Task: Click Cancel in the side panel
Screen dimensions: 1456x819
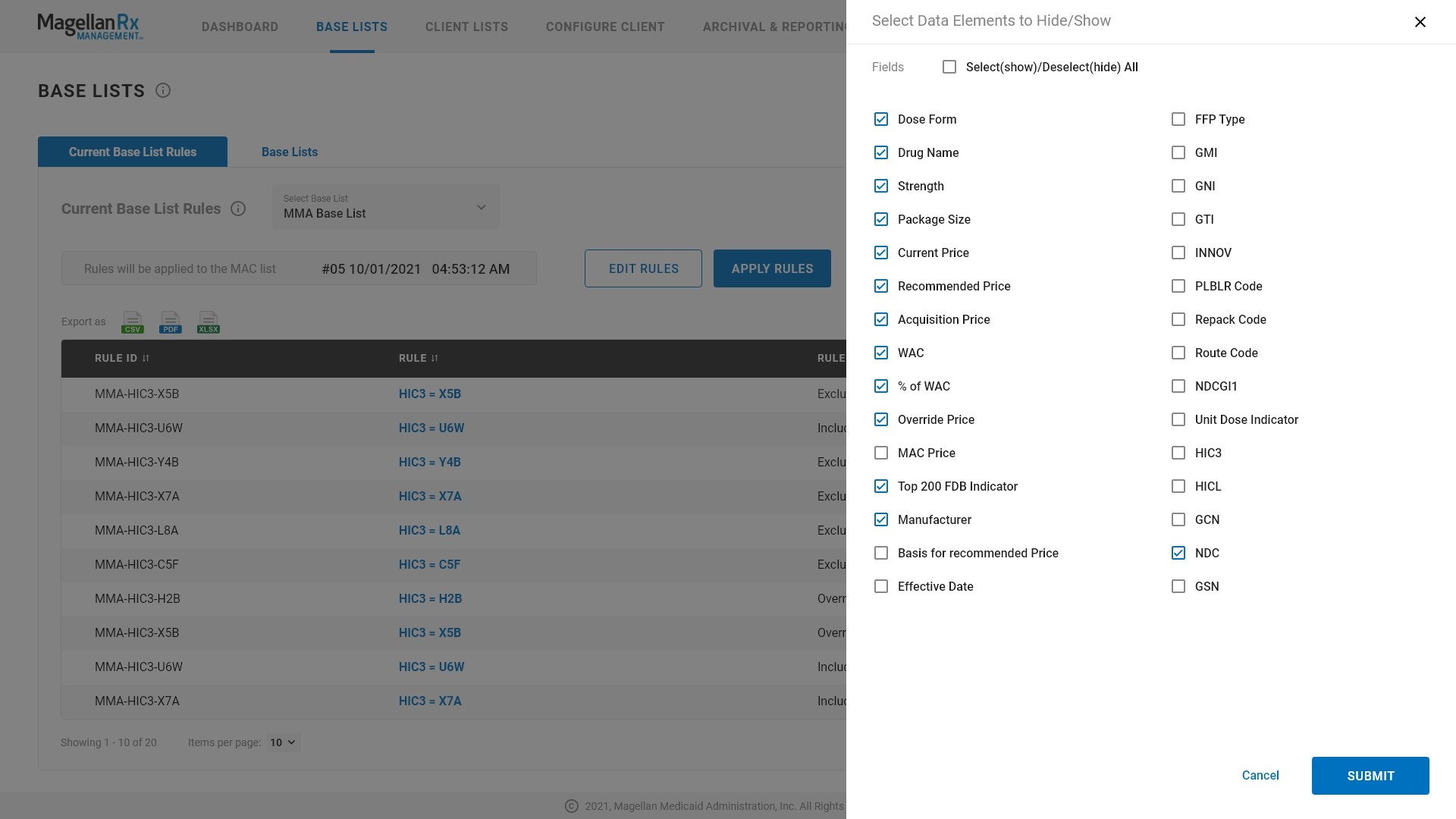Action: 1260,775
